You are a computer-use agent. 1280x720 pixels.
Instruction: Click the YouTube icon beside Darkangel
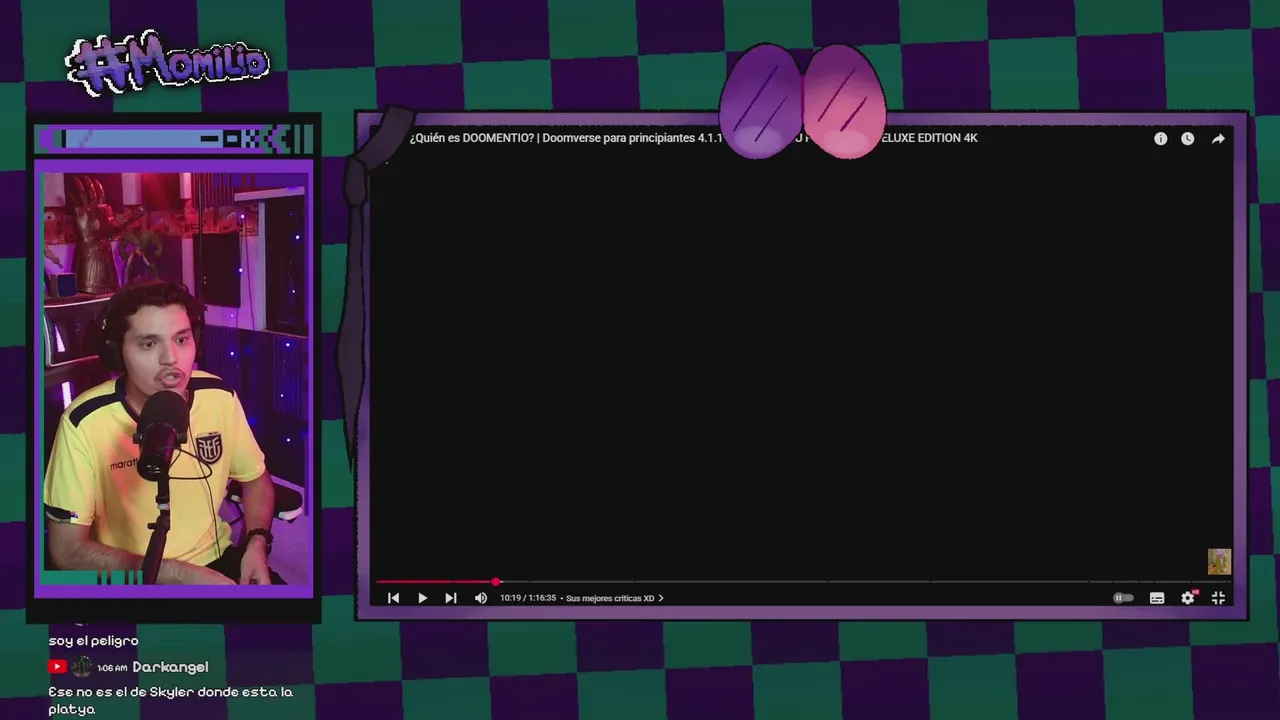[57, 667]
